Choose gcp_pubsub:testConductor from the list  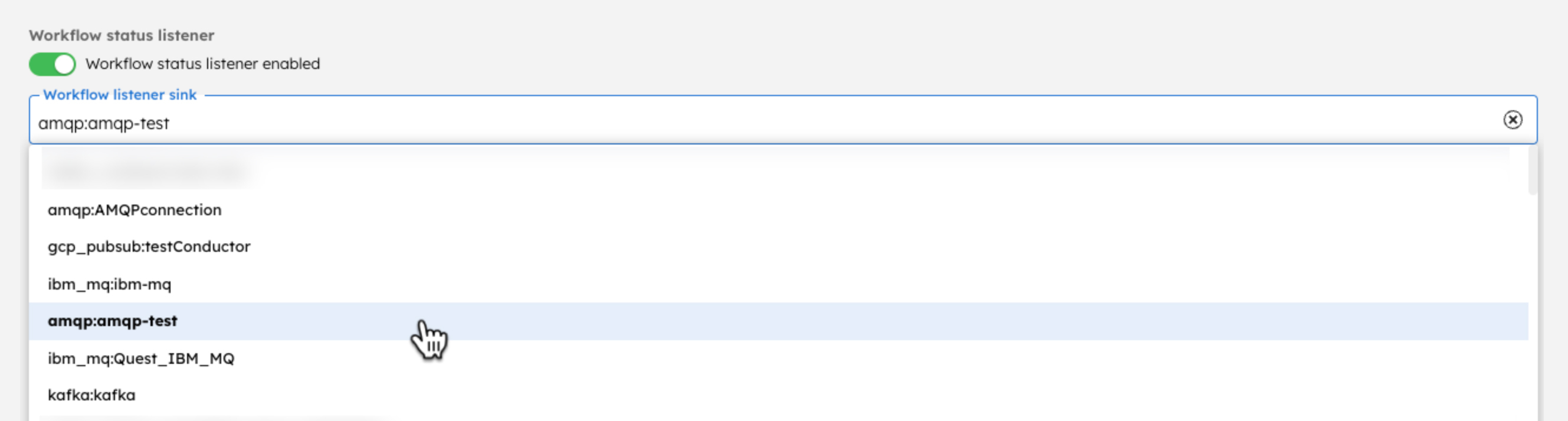tap(149, 246)
